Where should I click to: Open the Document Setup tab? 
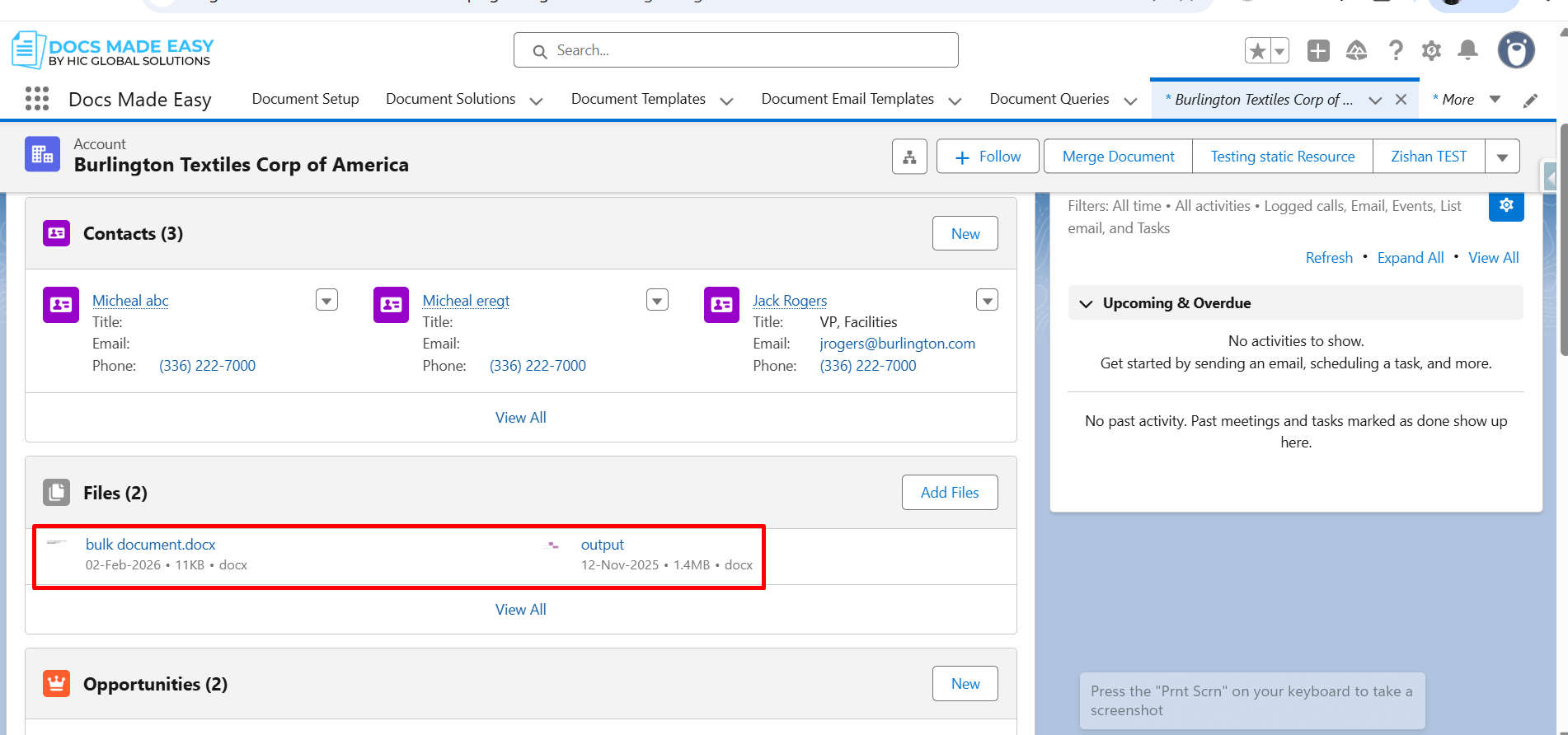(x=305, y=99)
